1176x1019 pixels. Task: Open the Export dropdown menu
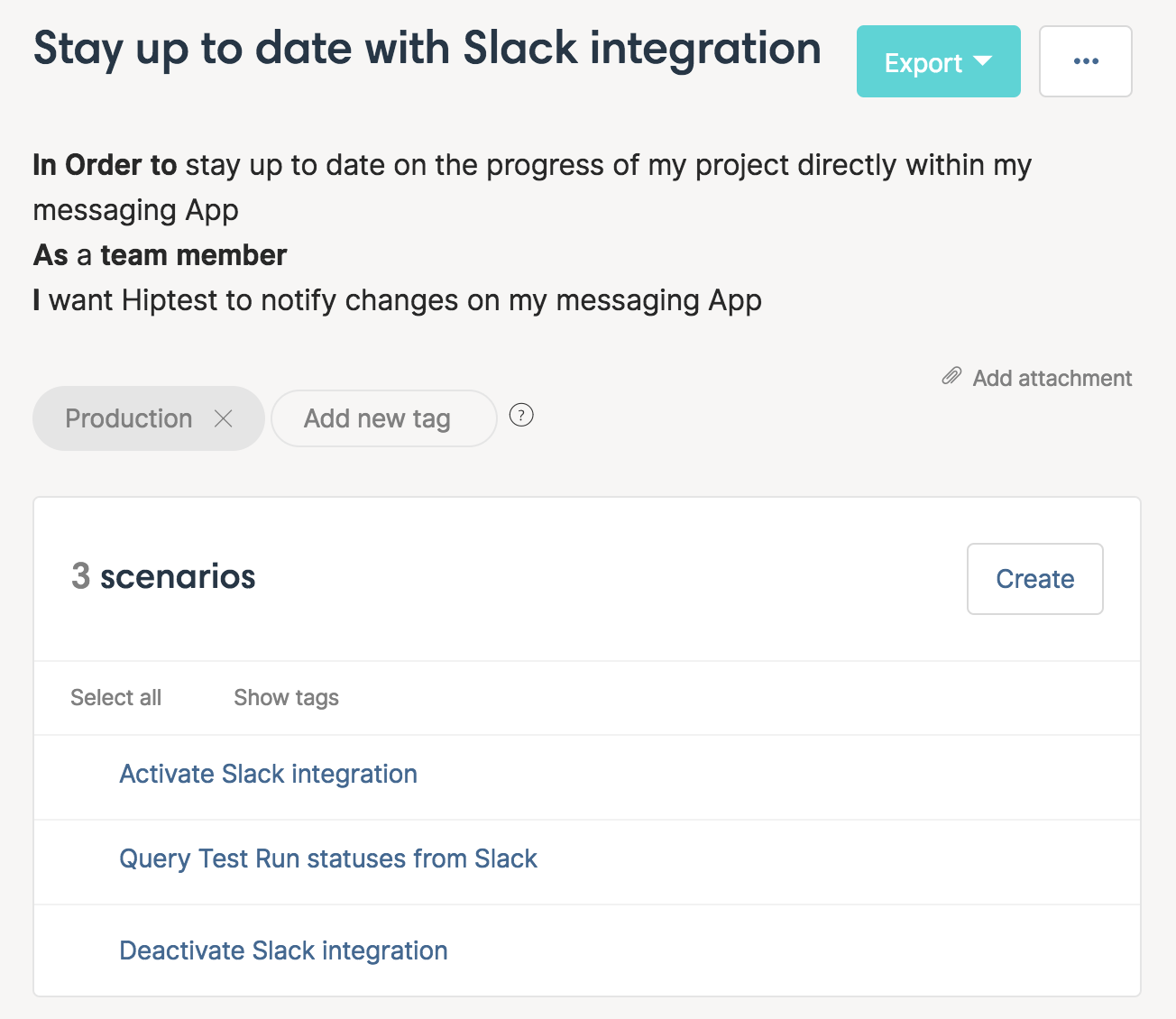pos(938,61)
